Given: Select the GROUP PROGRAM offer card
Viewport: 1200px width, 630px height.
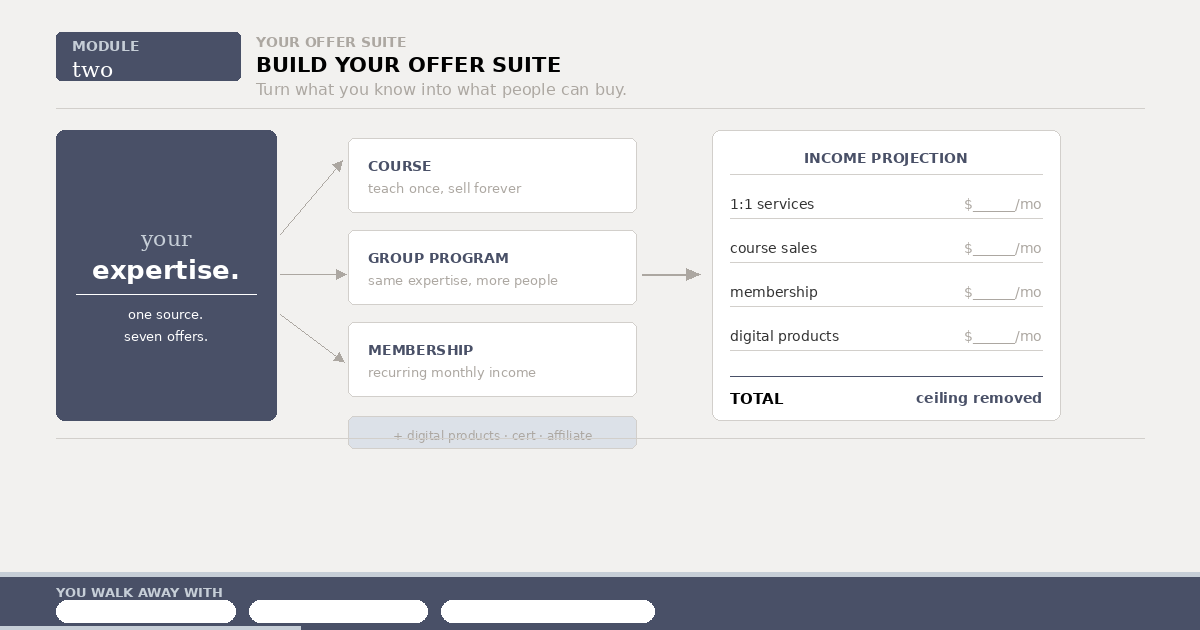Looking at the screenshot, I should point(492,268).
